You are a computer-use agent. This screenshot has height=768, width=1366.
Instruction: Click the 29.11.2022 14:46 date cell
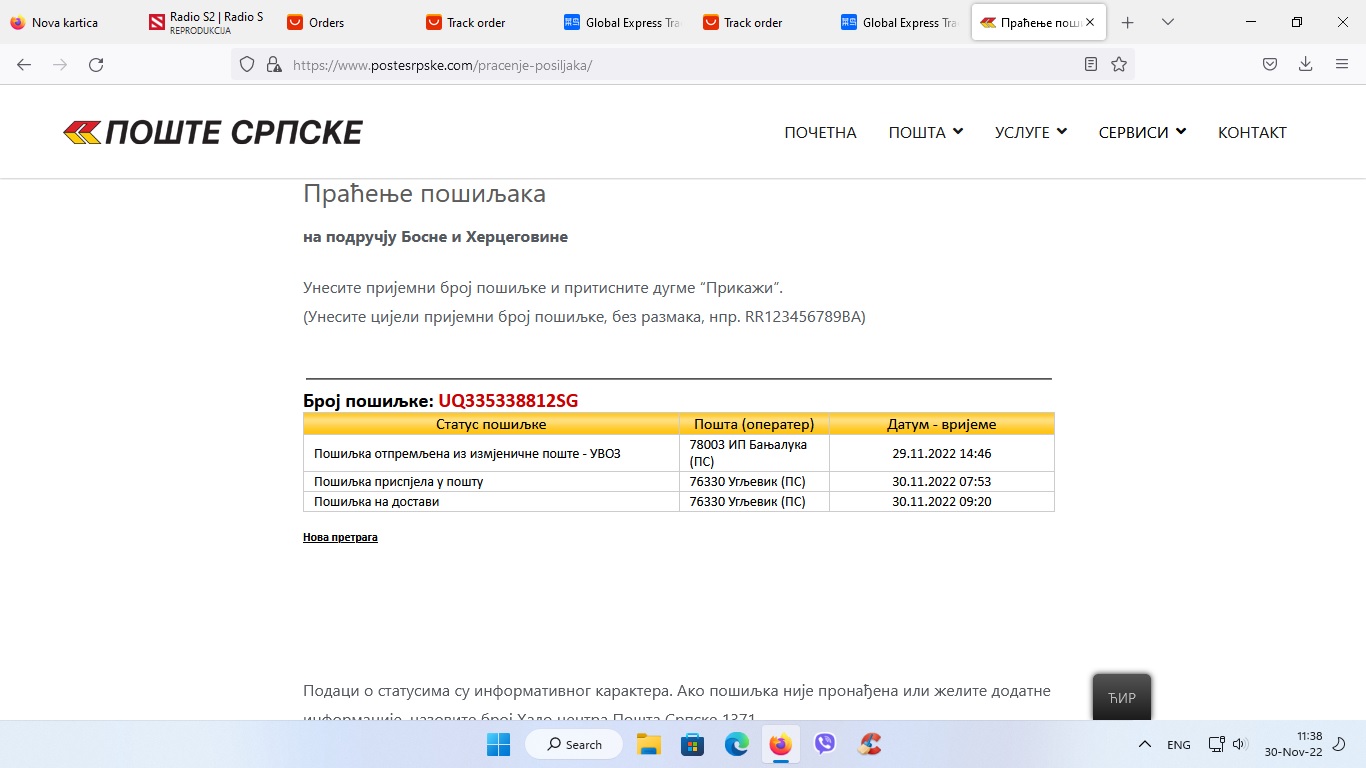tap(941, 453)
